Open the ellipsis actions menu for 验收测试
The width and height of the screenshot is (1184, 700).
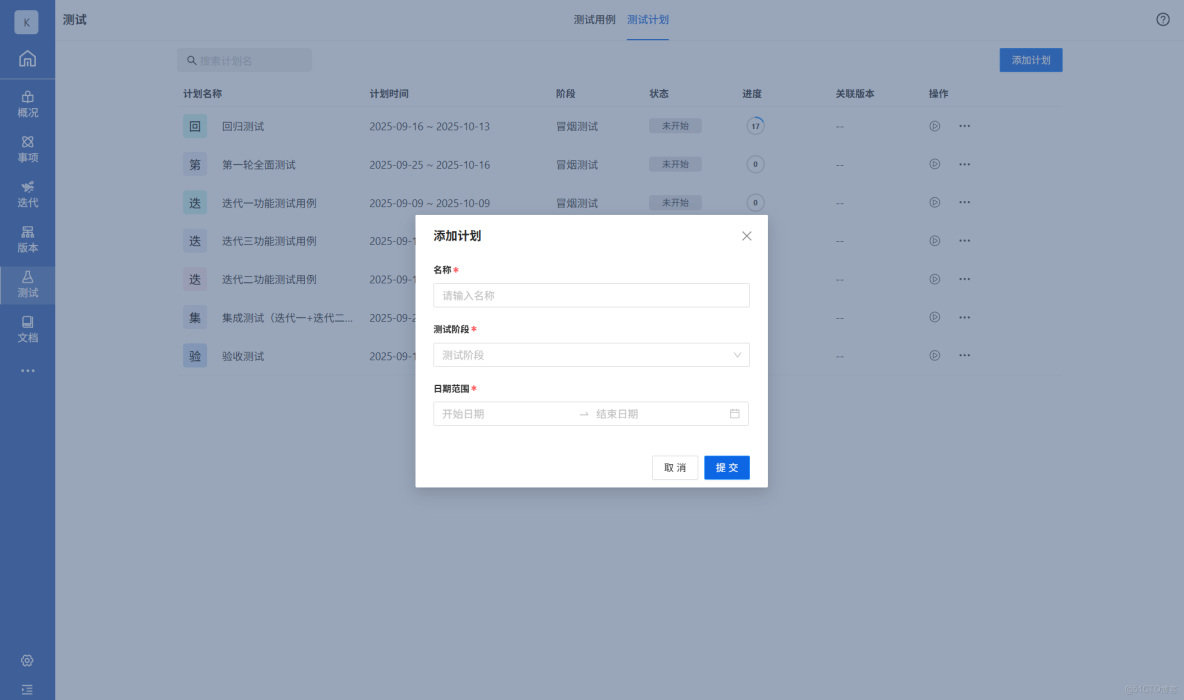pos(964,355)
